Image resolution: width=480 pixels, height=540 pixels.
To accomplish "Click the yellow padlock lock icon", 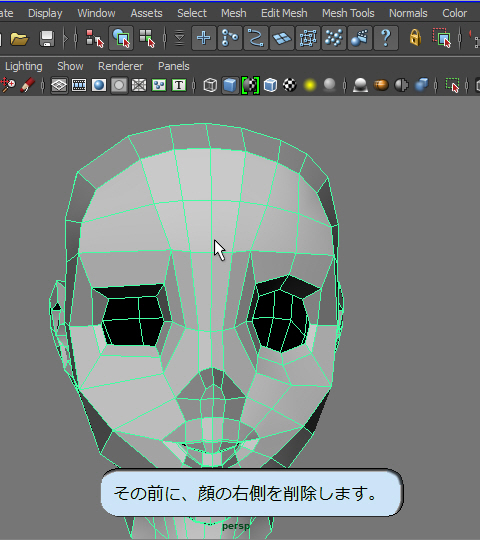I will point(415,38).
